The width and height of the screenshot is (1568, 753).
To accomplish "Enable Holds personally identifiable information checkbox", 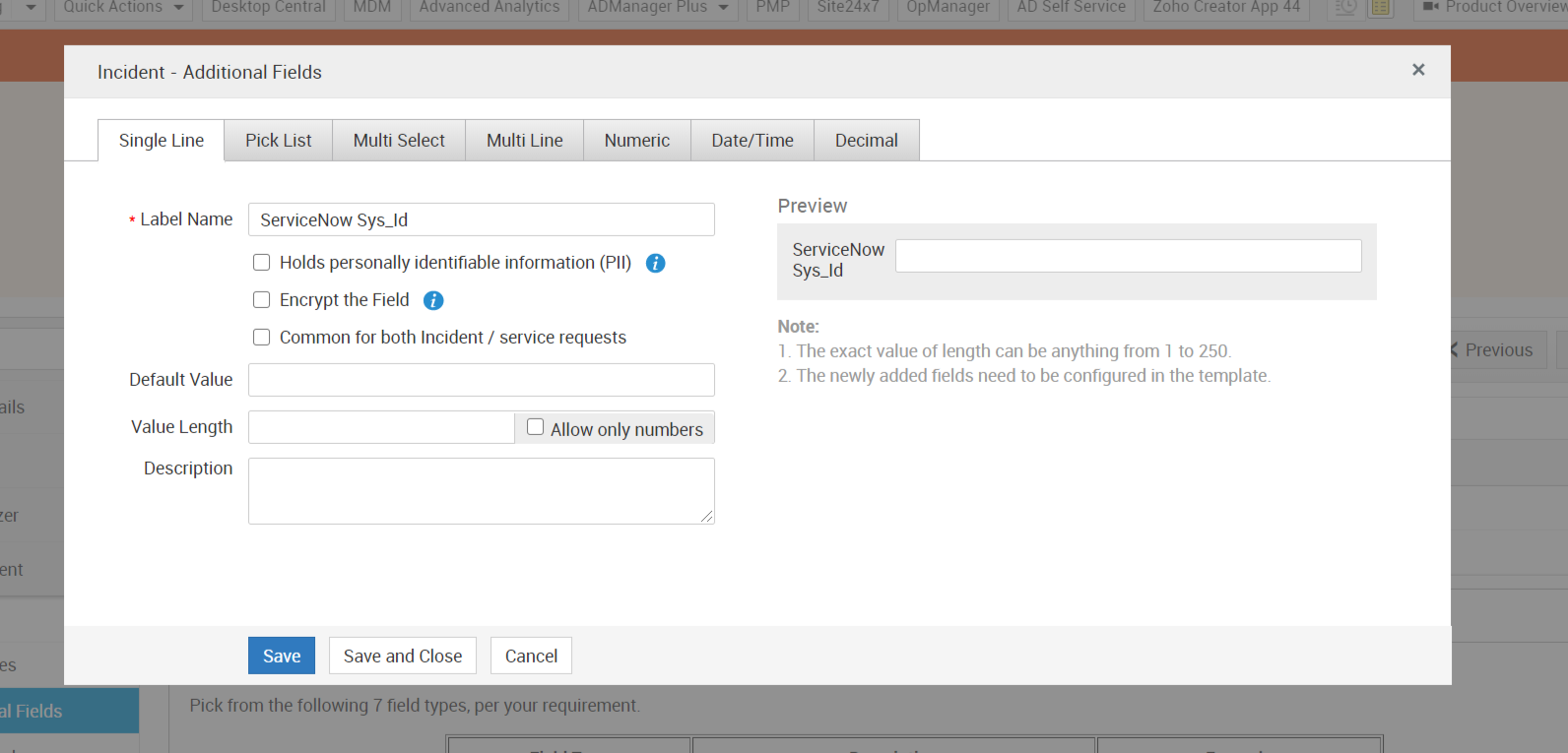I will (261, 262).
